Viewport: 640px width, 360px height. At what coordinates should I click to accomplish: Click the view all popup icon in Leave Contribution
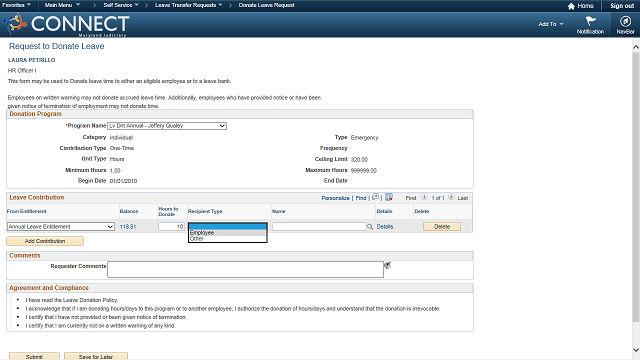click(x=376, y=197)
